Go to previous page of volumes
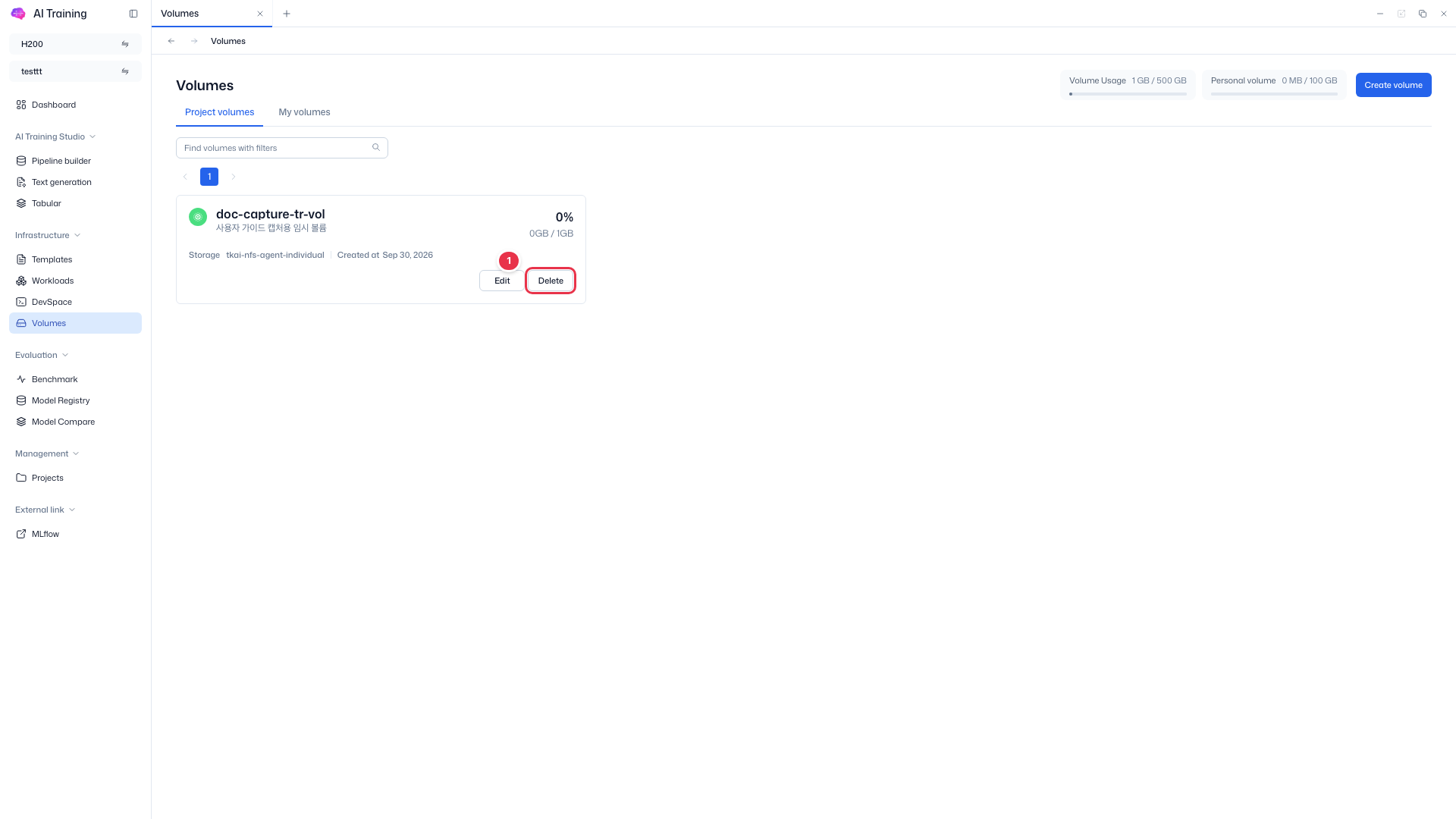Viewport: 1456px width, 819px height. point(185,177)
